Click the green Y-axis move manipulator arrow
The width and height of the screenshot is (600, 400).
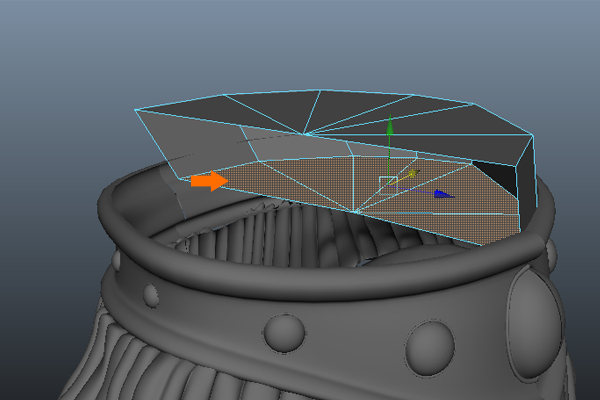click(390, 126)
